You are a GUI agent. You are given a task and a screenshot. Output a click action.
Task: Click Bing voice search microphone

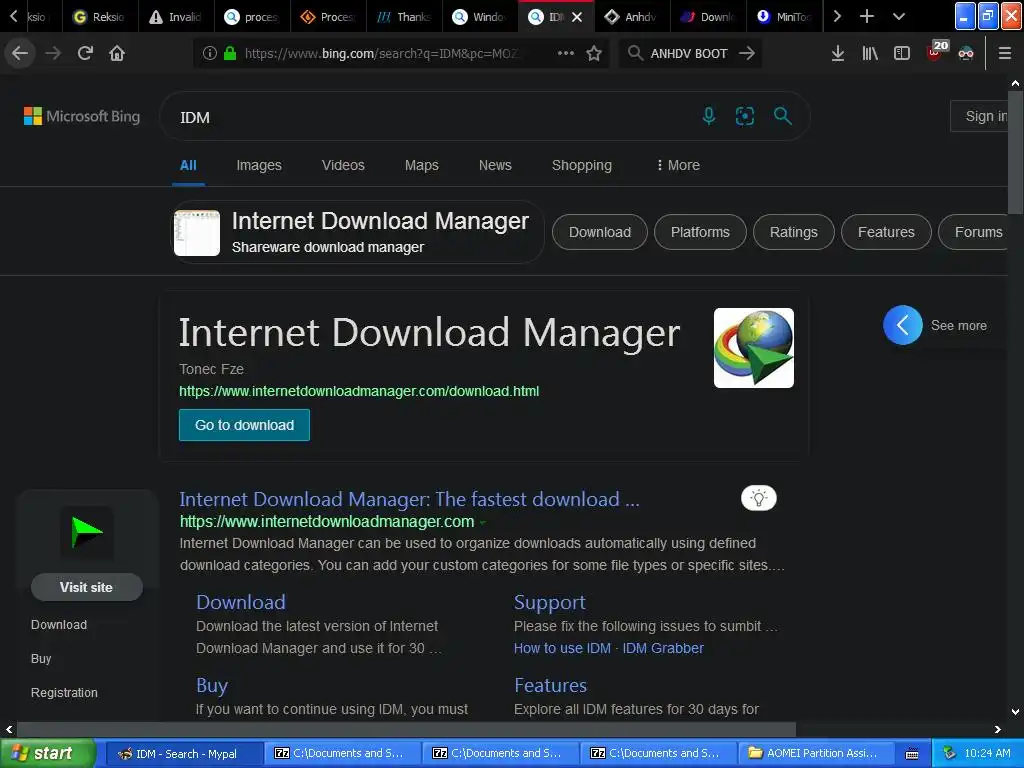point(709,116)
